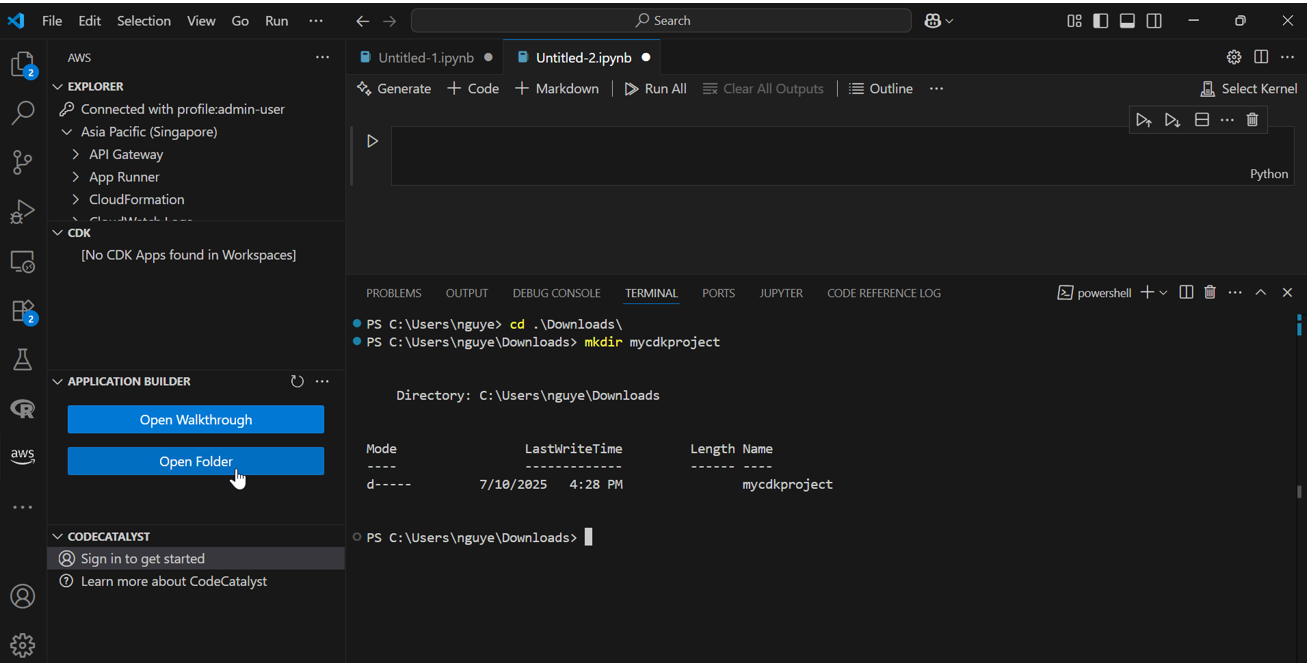Split the terminal pane icon

(1186, 292)
